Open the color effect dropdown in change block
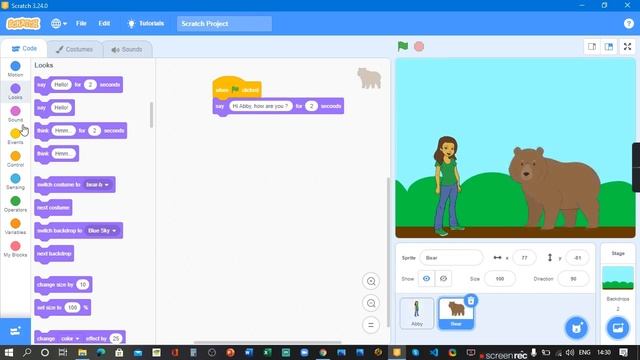The image size is (640, 360). pos(70,338)
